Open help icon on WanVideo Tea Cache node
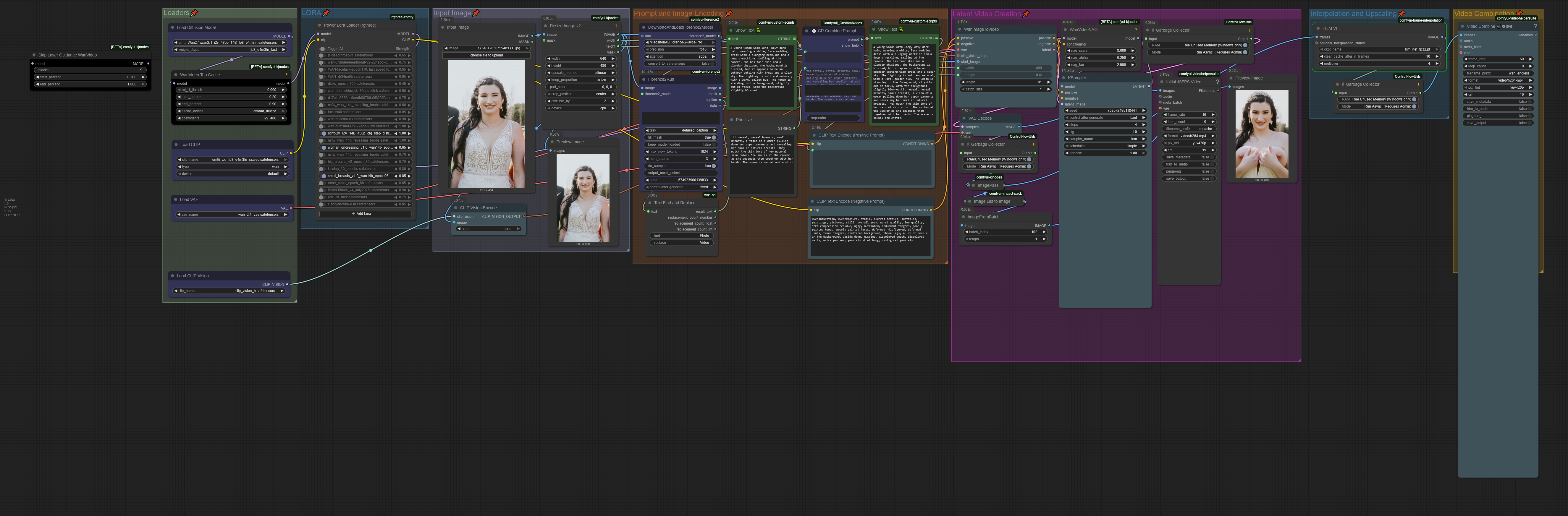This screenshot has width=1568, height=516. pos(286,75)
